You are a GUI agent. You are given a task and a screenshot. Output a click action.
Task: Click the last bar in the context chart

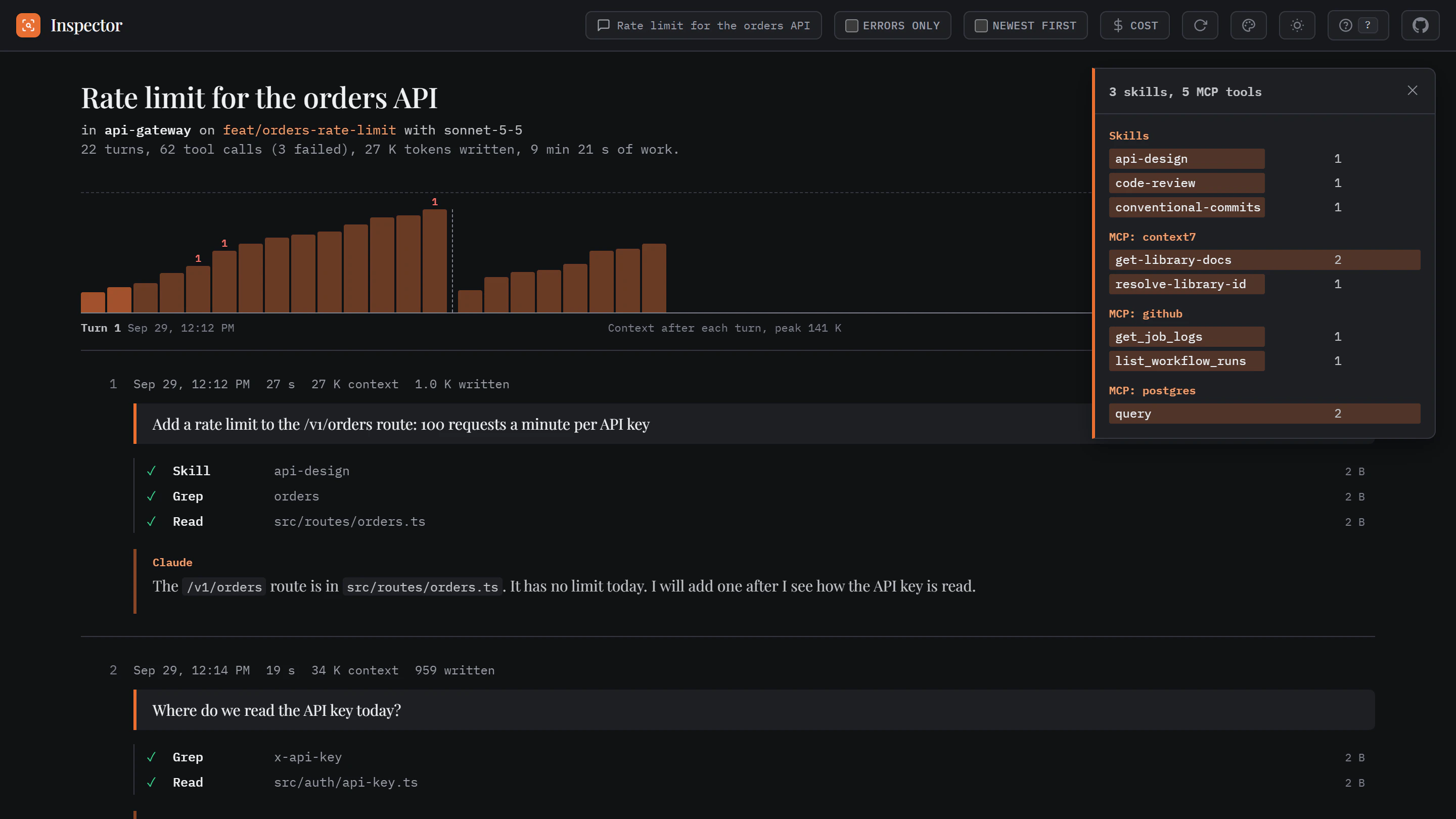[x=654, y=278]
